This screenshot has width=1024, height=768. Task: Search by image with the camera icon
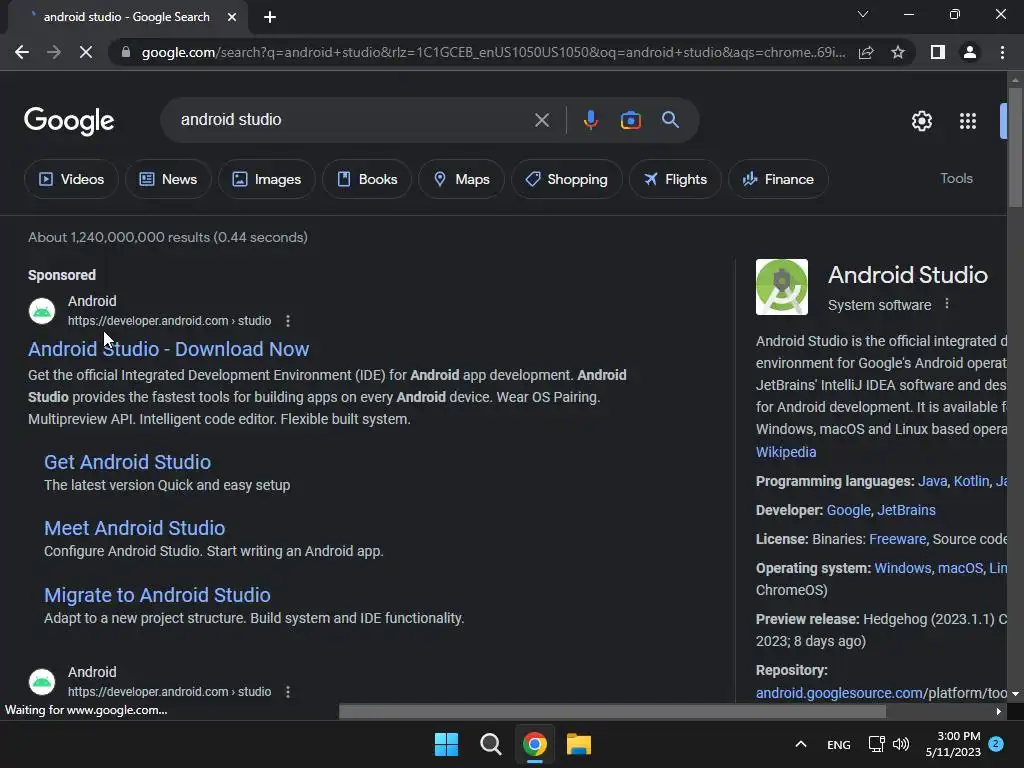tap(630, 120)
